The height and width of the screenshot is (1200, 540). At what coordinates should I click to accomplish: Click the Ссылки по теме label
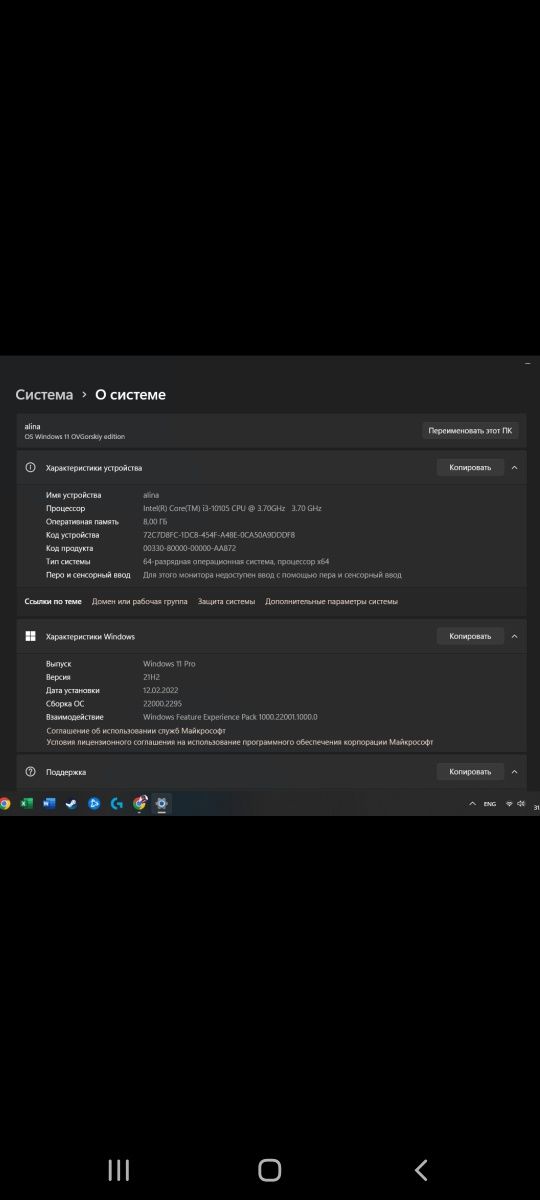(53, 601)
